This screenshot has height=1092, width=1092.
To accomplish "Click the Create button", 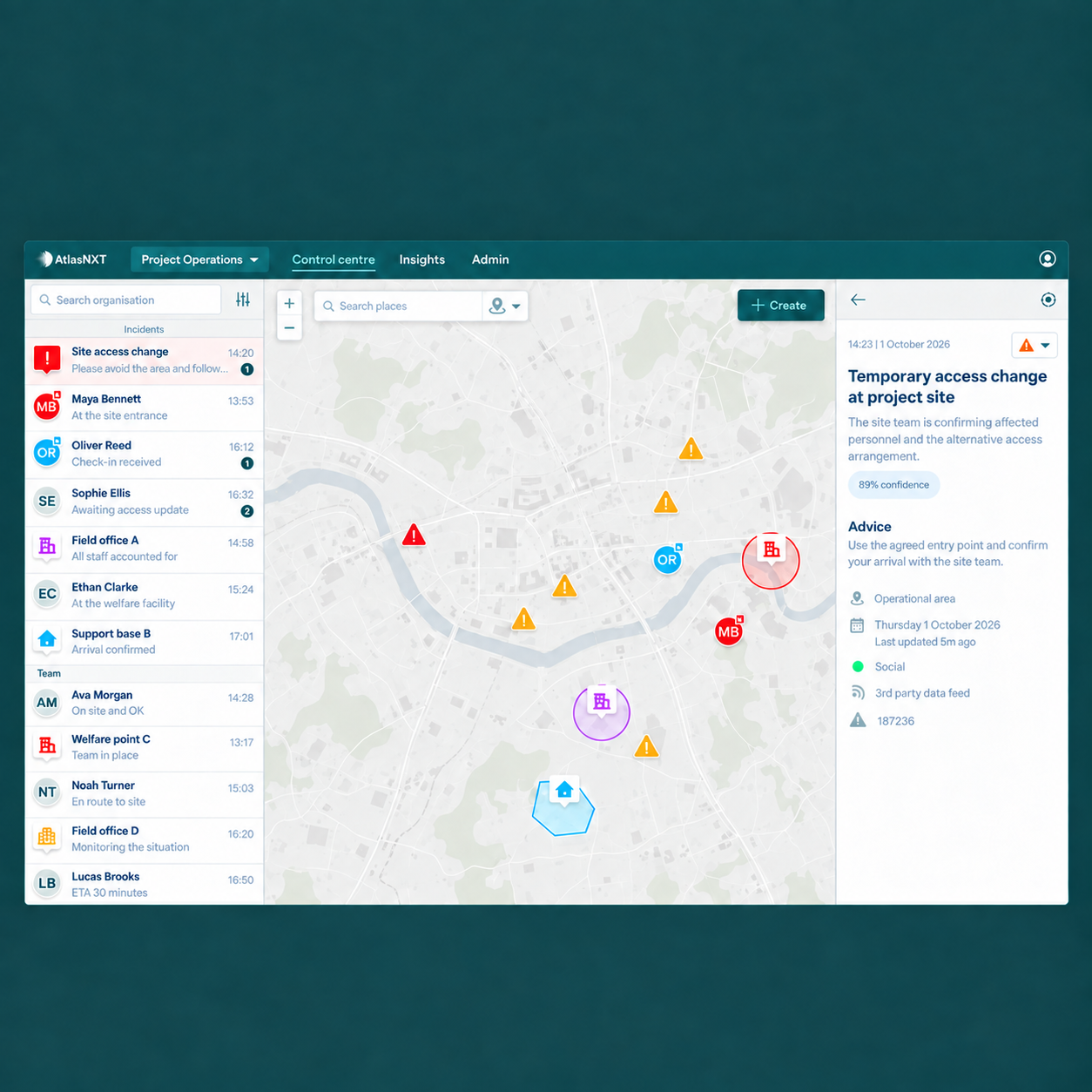I will [x=780, y=305].
